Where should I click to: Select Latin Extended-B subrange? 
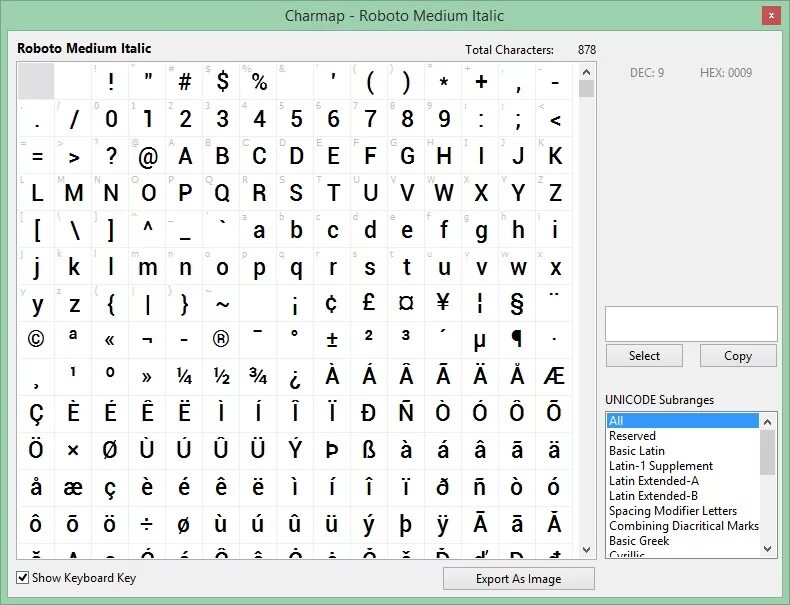(x=683, y=496)
